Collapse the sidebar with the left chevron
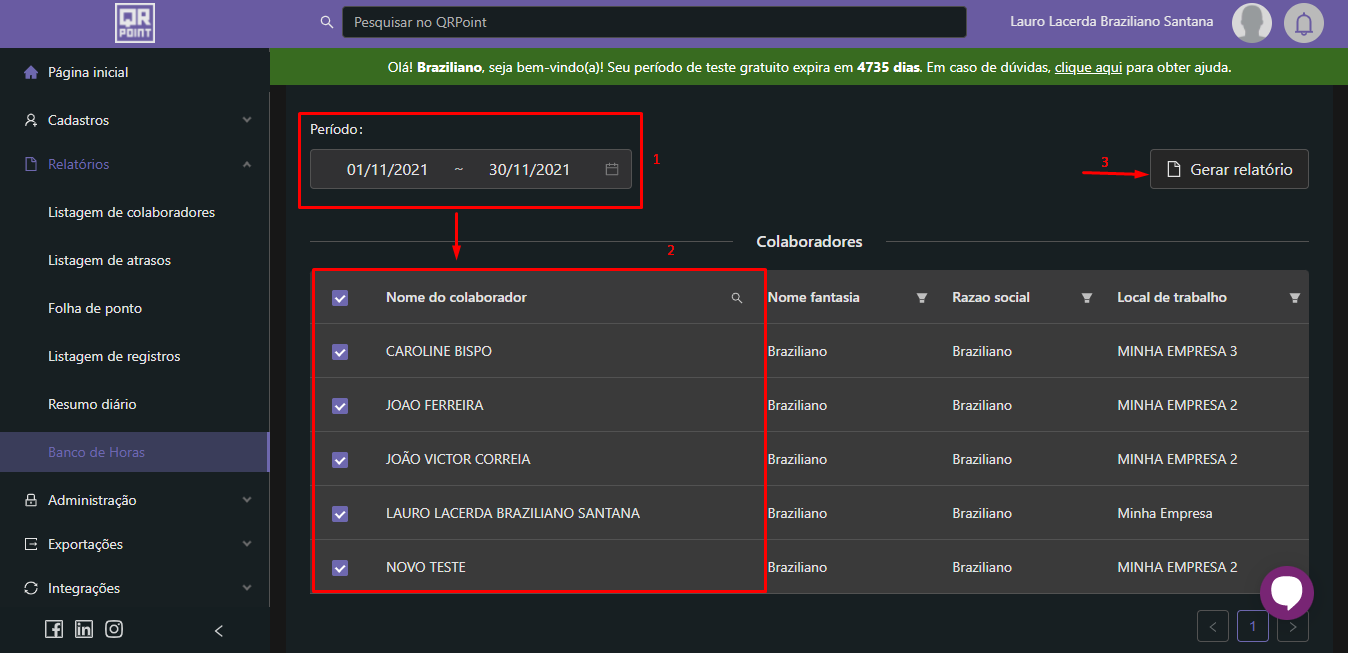This screenshot has height=653, width=1348. pyautogui.click(x=219, y=630)
